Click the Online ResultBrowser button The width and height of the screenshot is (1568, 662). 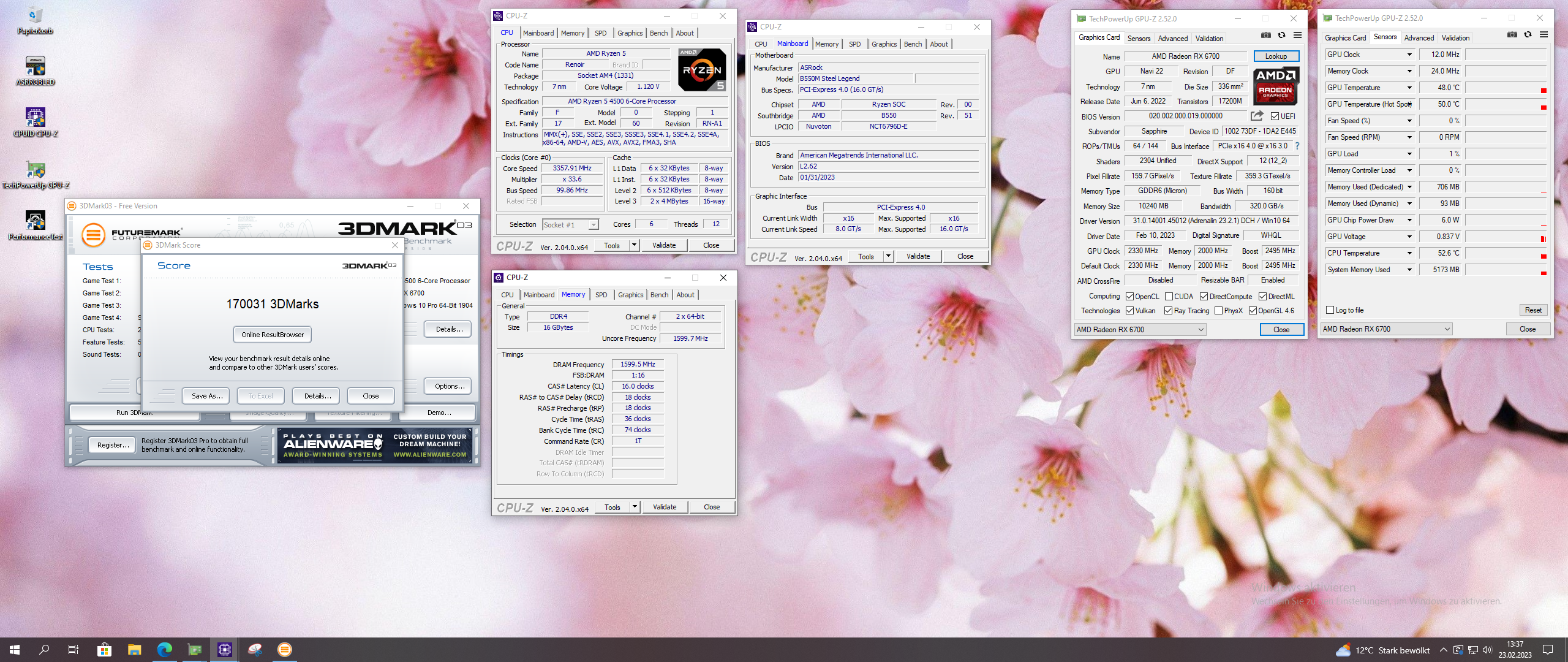click(273, 335)
